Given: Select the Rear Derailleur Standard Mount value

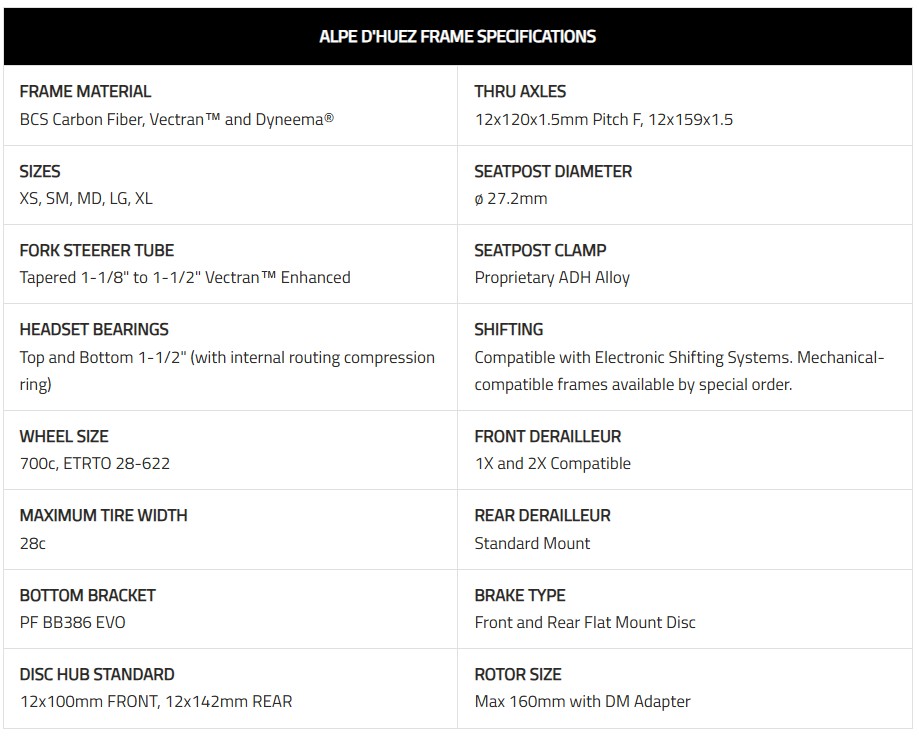Looking at the screenshot, I should 532,543.
